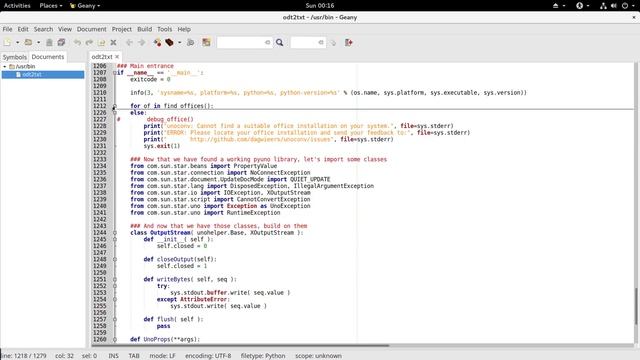Reload the current file from disk
The width and height of the screenshot is (640, 360).
(x=101, y=42)
